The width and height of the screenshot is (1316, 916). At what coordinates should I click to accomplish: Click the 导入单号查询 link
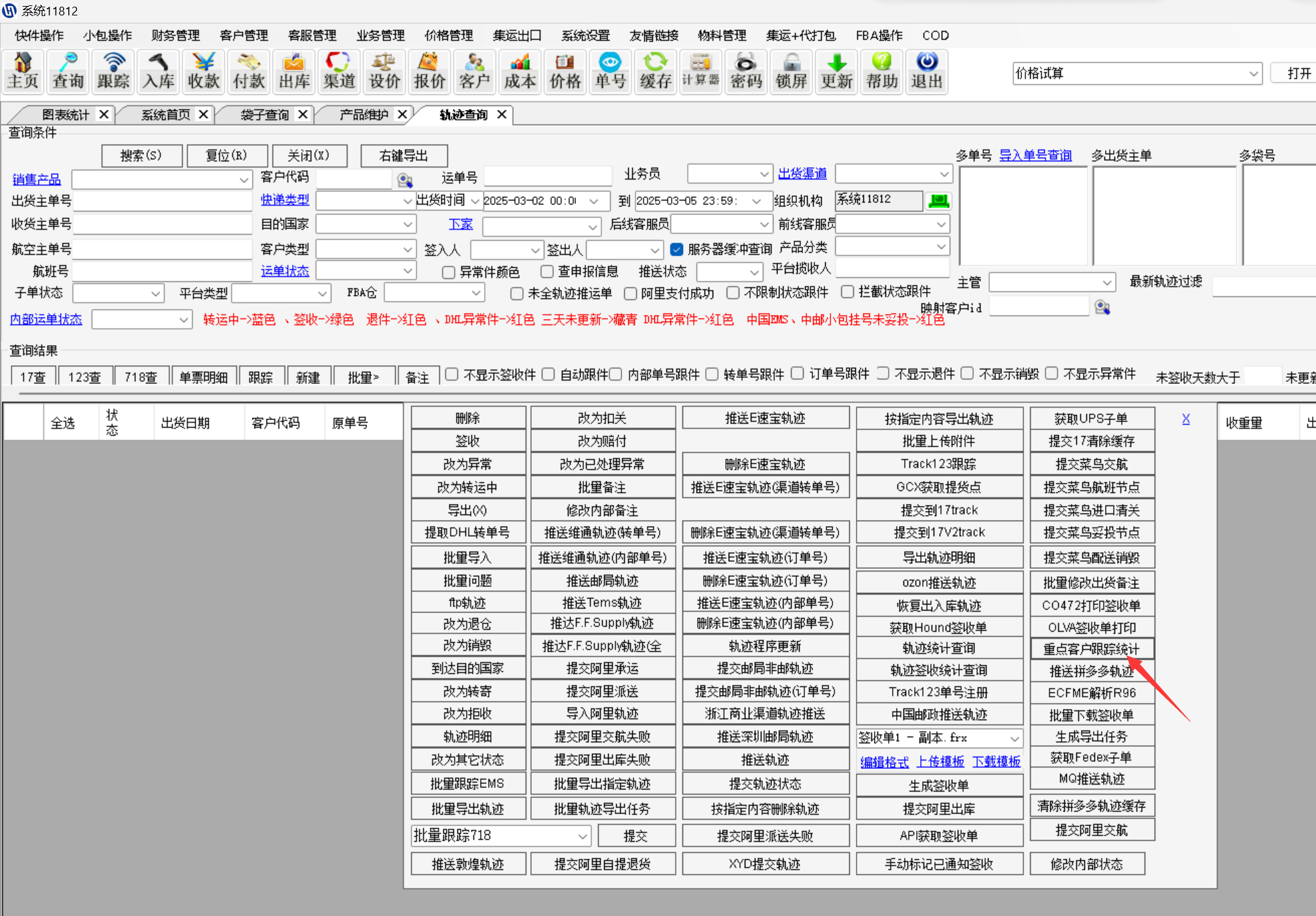pos(1035,155)
